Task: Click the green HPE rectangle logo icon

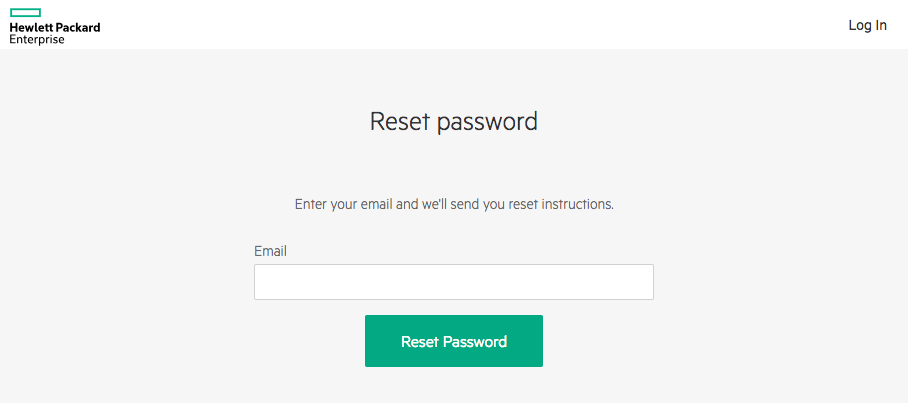Action: (25, 12)
